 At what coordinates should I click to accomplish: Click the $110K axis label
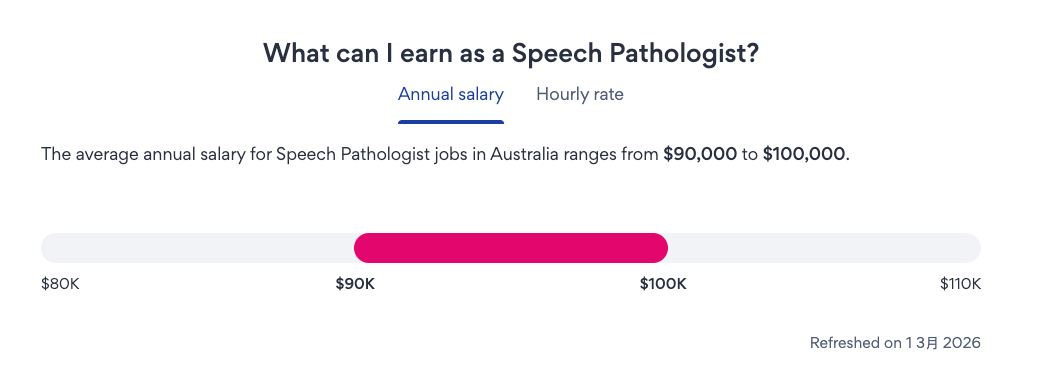[x=961, y=284]
